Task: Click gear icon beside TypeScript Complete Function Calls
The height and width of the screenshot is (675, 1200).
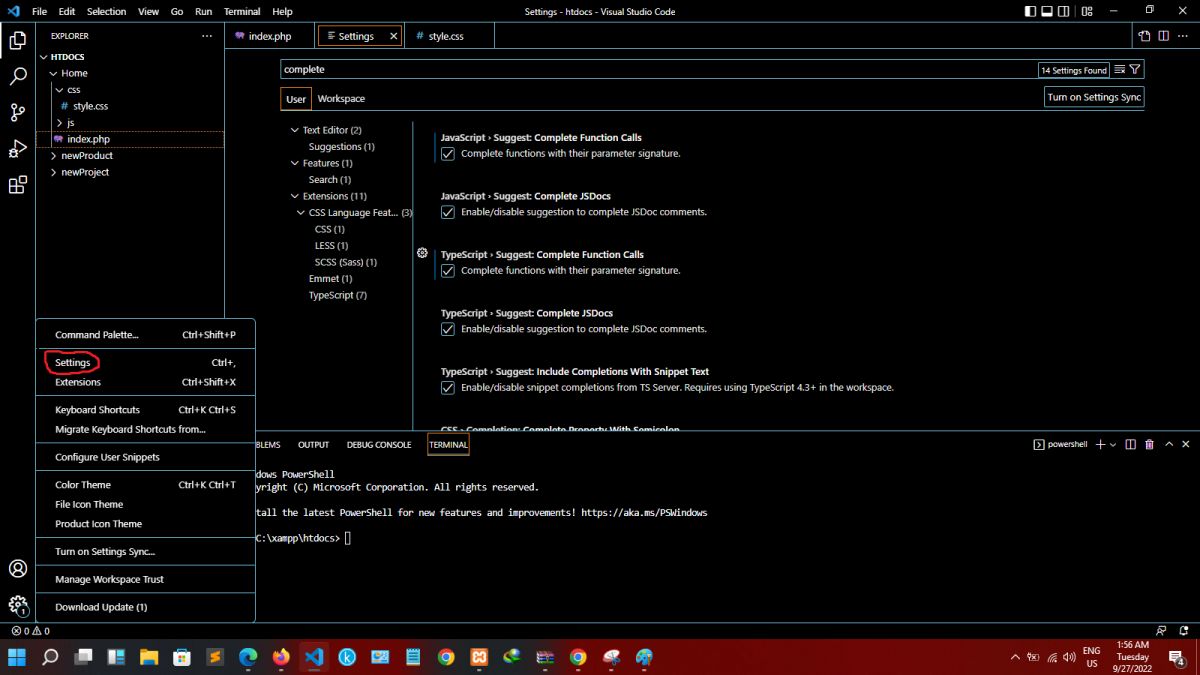Action: coord(422,253)
